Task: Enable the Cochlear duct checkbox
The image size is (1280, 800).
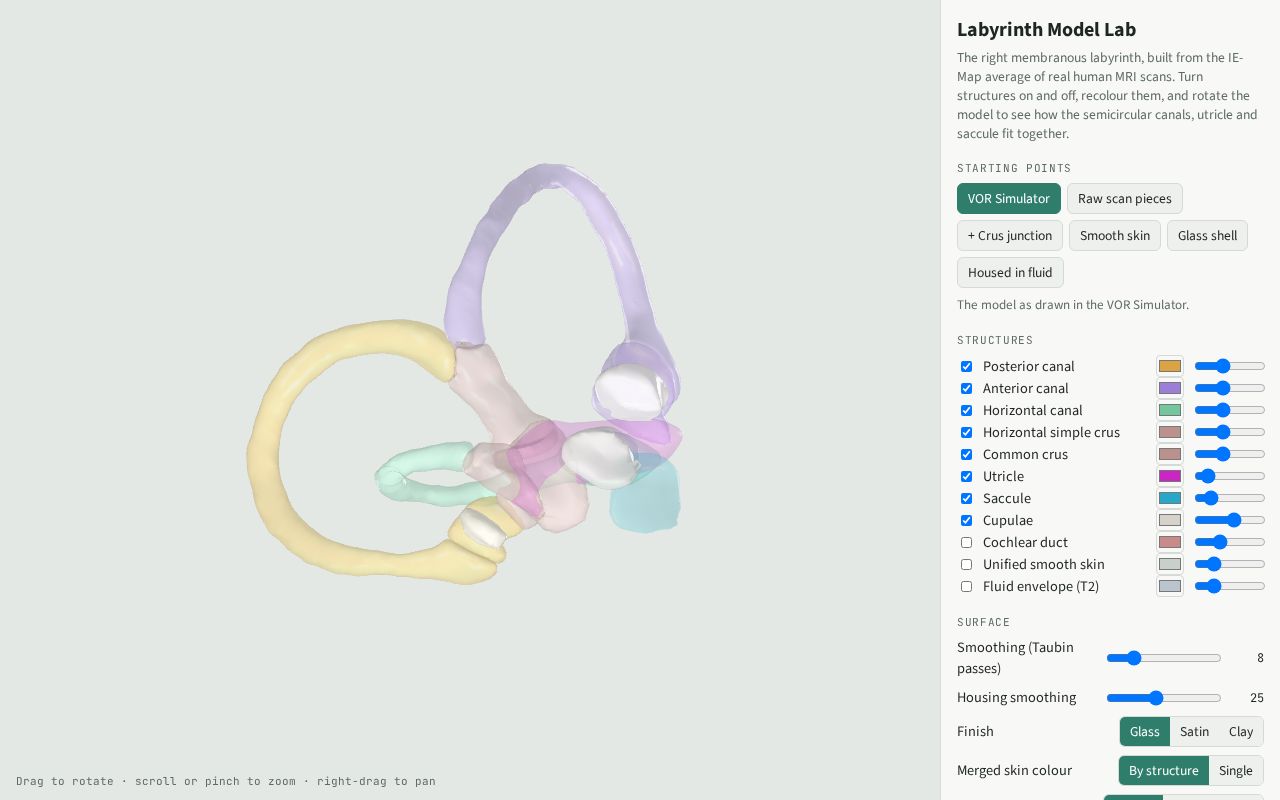Action: (966, 542)
